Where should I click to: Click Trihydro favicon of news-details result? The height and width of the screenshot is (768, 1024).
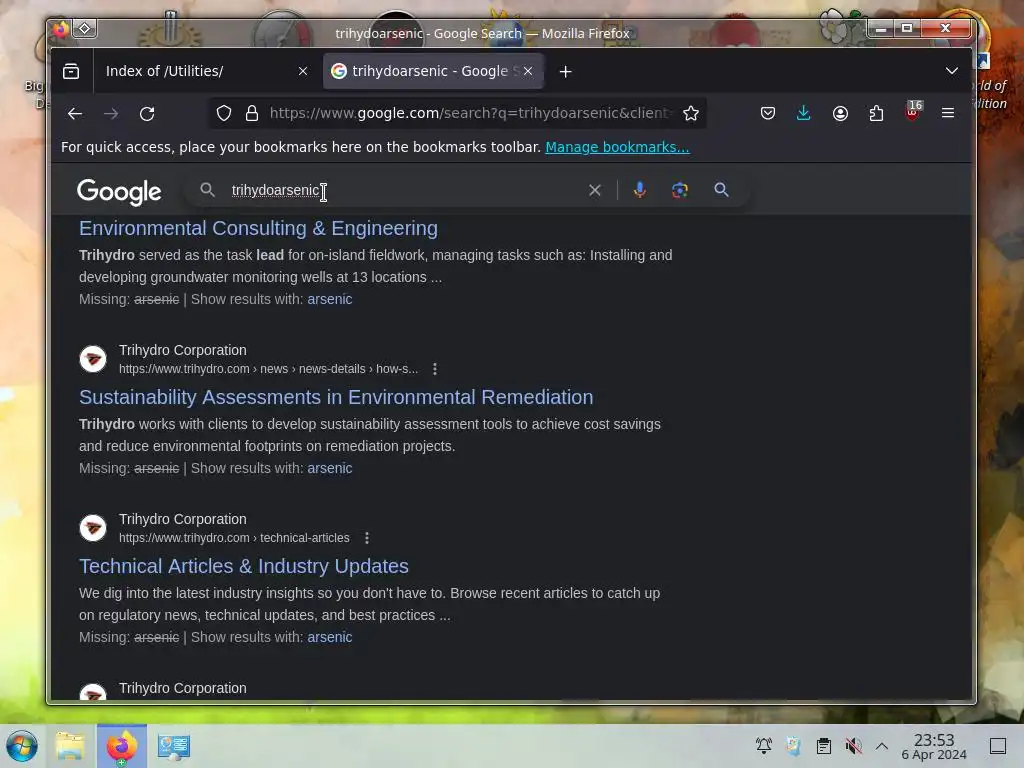(x=93, y=359)
